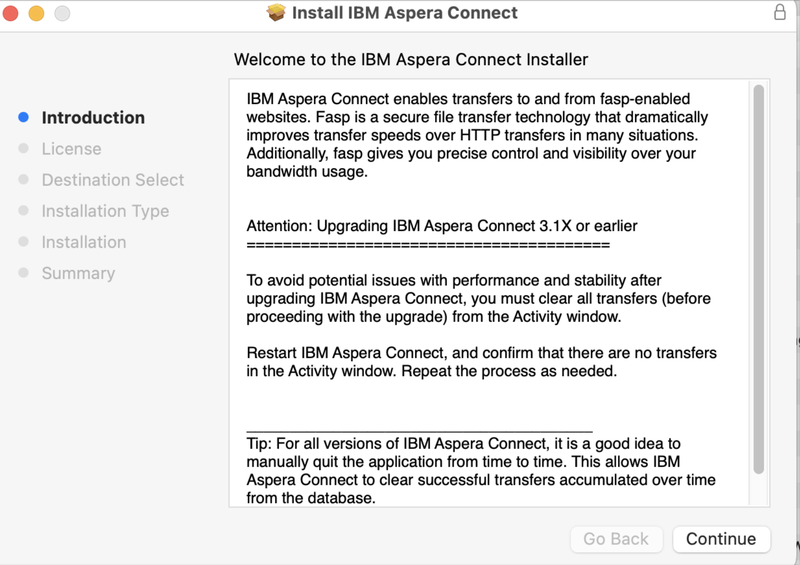Minimize the installer with the yellow button
Screen dimensions: 800x565
[x=36, y=14]
